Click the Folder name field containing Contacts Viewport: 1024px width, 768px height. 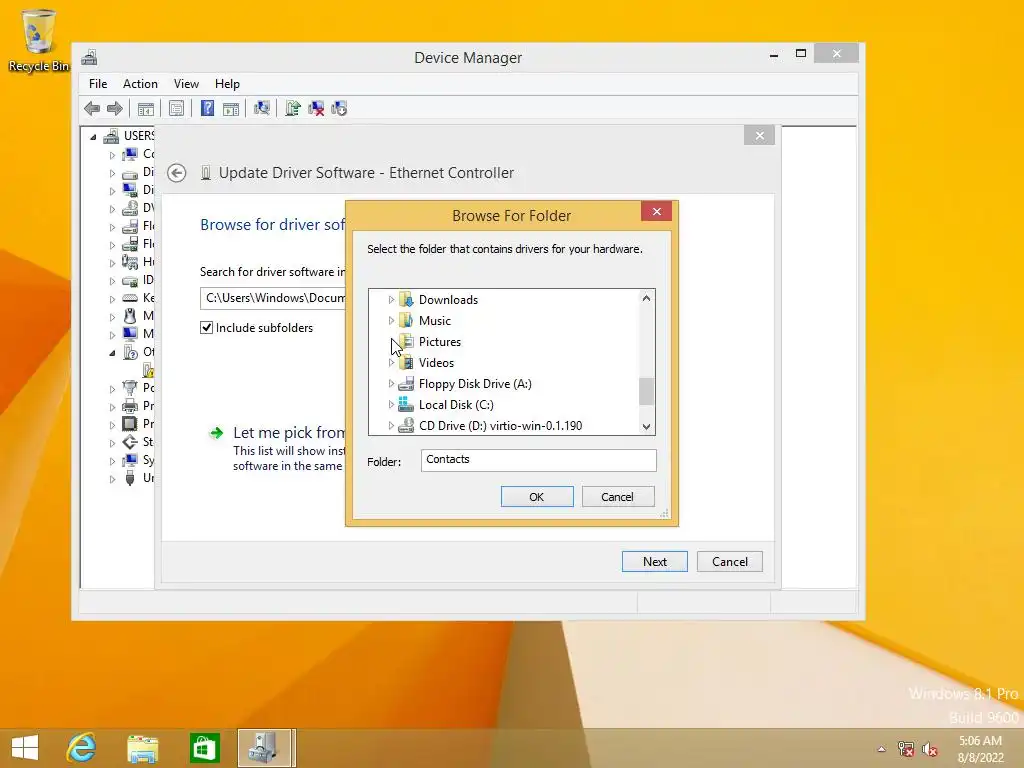click(x=538, y=460)
